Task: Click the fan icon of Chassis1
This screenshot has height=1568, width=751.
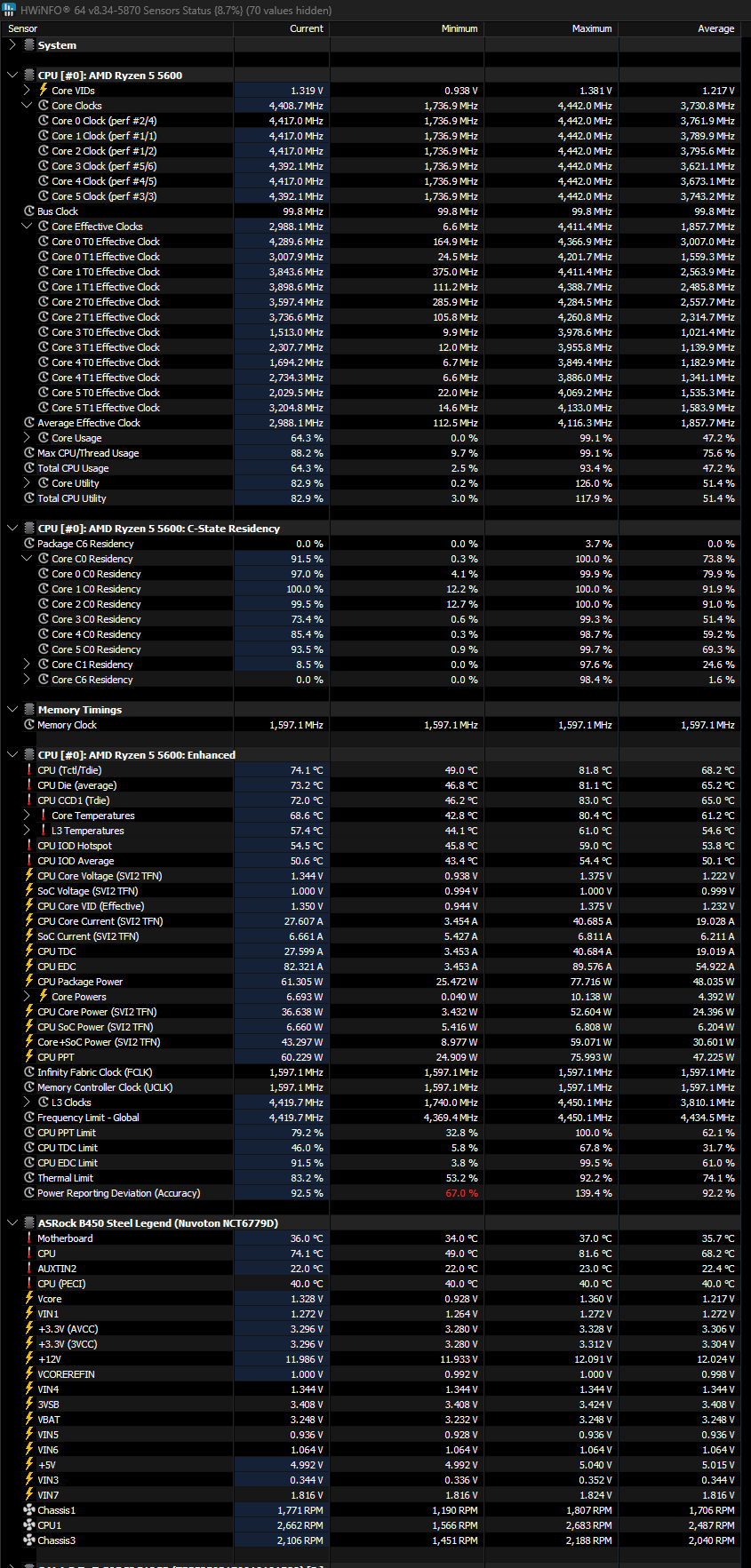Action: 29,1509
